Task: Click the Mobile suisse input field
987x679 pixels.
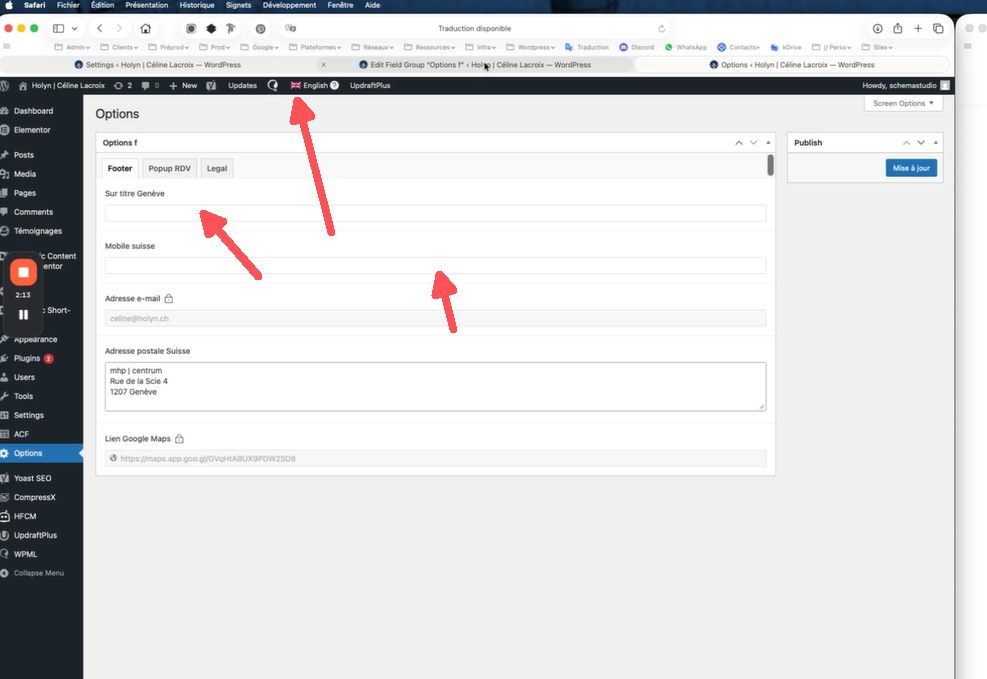Action: [435, 266]
